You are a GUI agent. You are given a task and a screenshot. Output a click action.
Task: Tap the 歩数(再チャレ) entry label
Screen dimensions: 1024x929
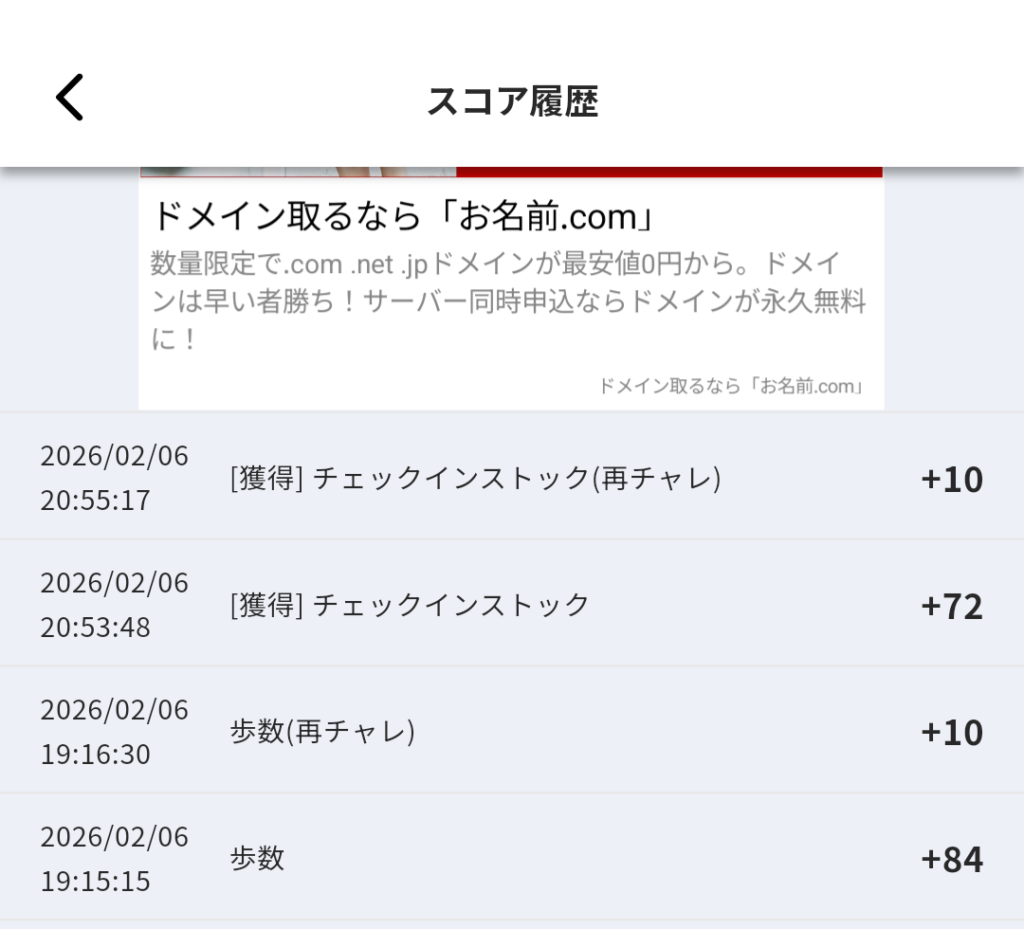[322, 732]
